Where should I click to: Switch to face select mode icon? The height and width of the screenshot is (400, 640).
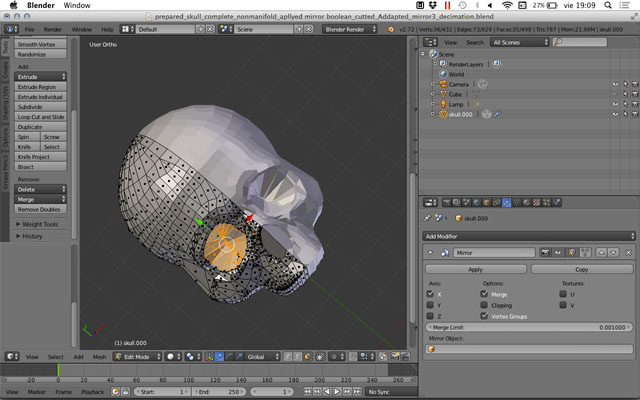(307, 357)
